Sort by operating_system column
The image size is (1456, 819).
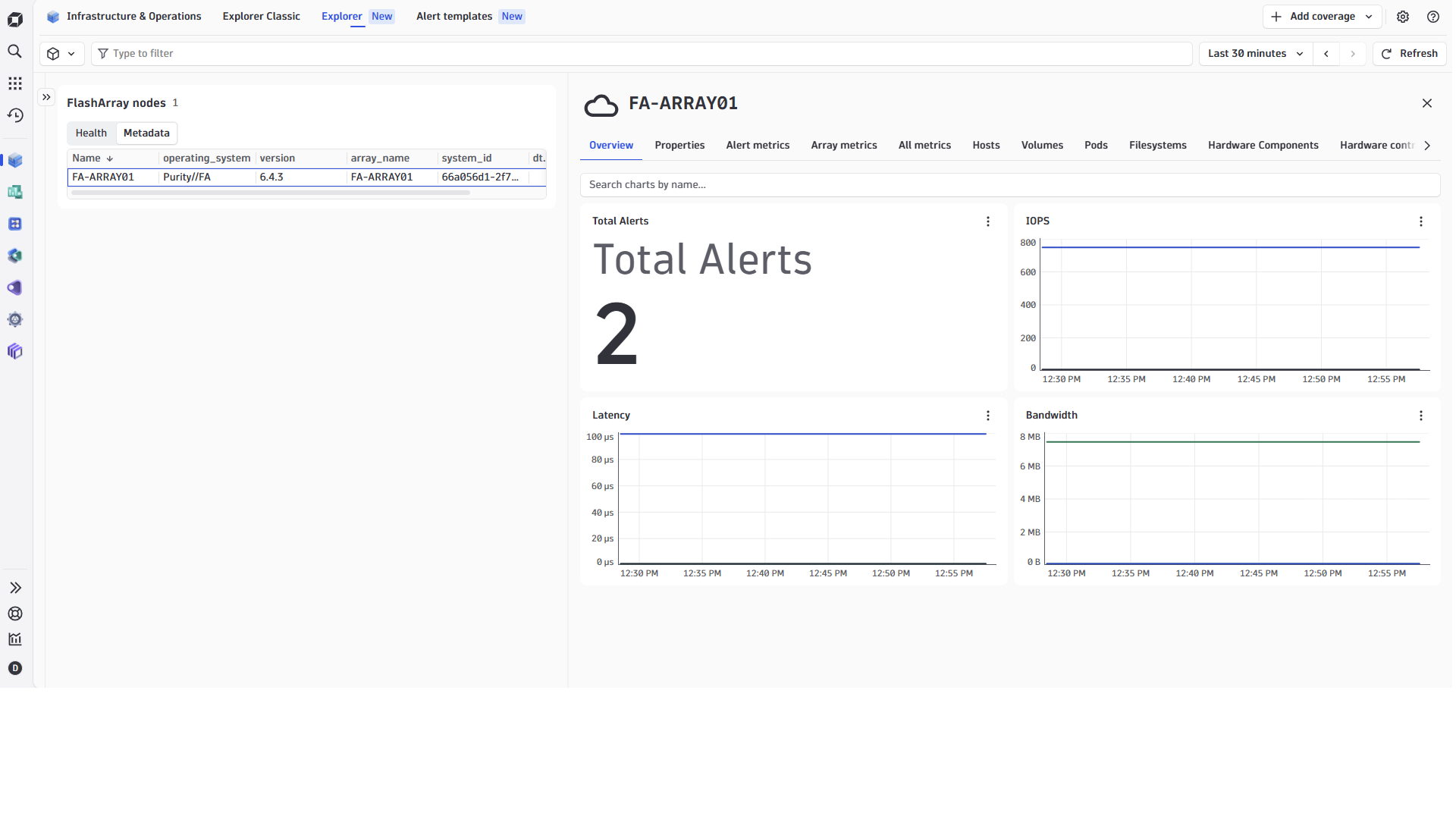point(206,158)
